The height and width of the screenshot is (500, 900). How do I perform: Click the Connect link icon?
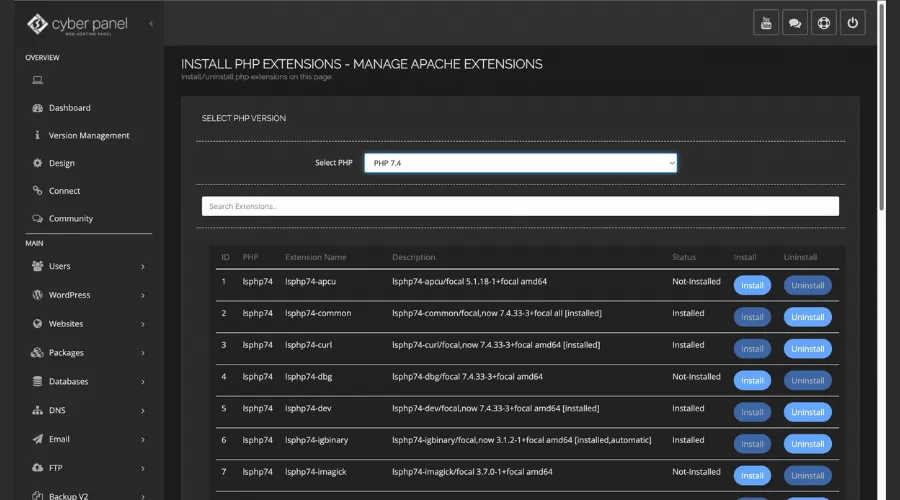click(37, 191)
